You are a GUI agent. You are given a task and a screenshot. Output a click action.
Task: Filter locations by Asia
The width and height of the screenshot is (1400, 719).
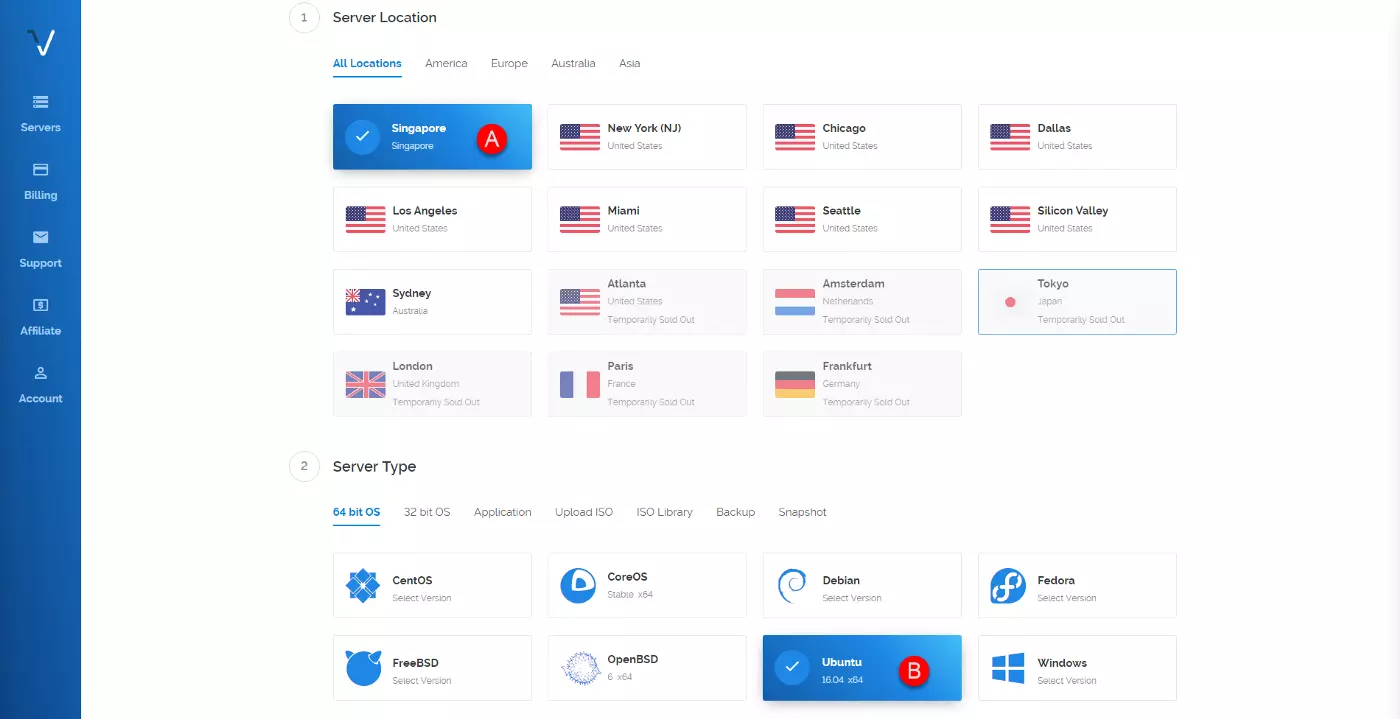pyautogui.click(x=629, y=63)
